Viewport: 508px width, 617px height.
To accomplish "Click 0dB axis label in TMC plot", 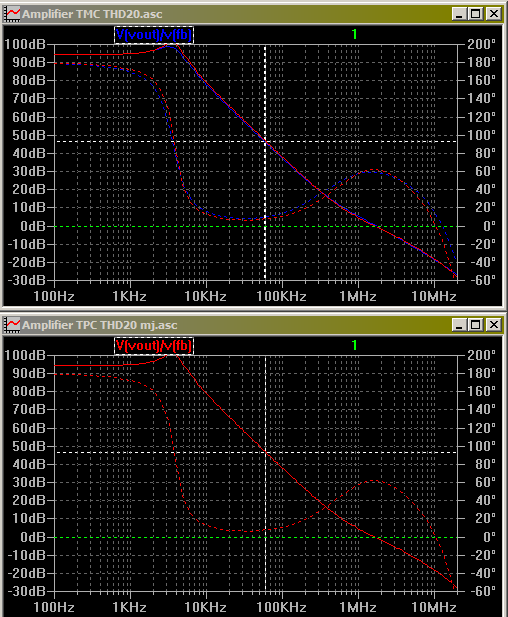I will (33, 226).
